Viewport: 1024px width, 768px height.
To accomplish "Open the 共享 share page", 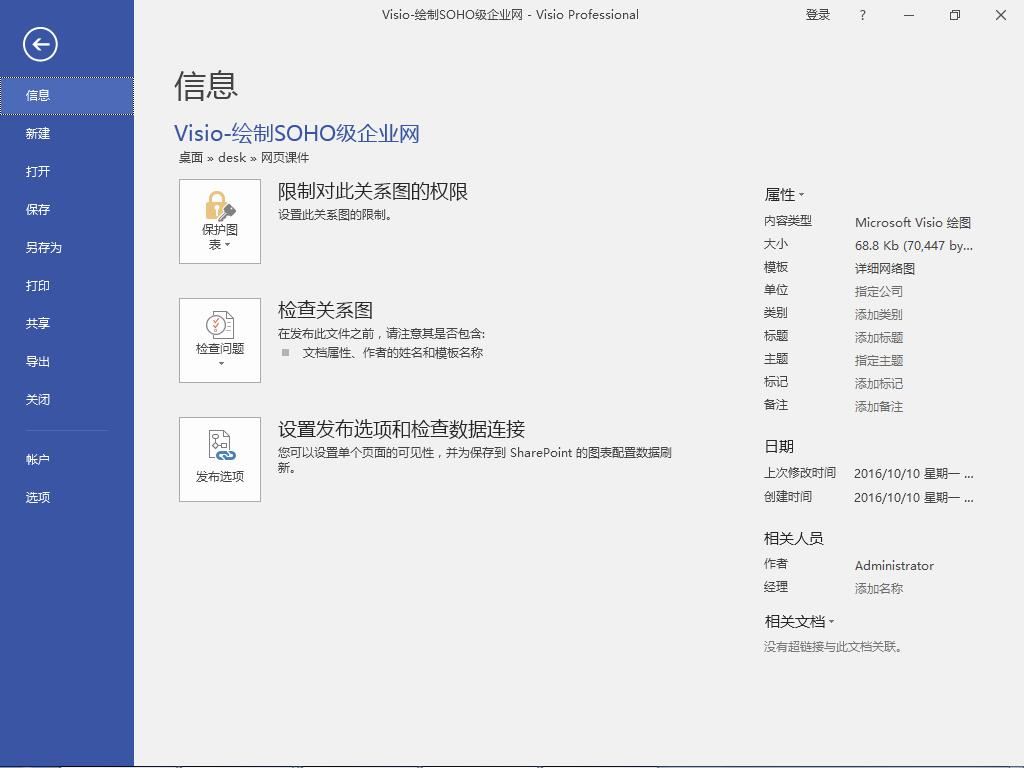I will click(x=67, y=323).
